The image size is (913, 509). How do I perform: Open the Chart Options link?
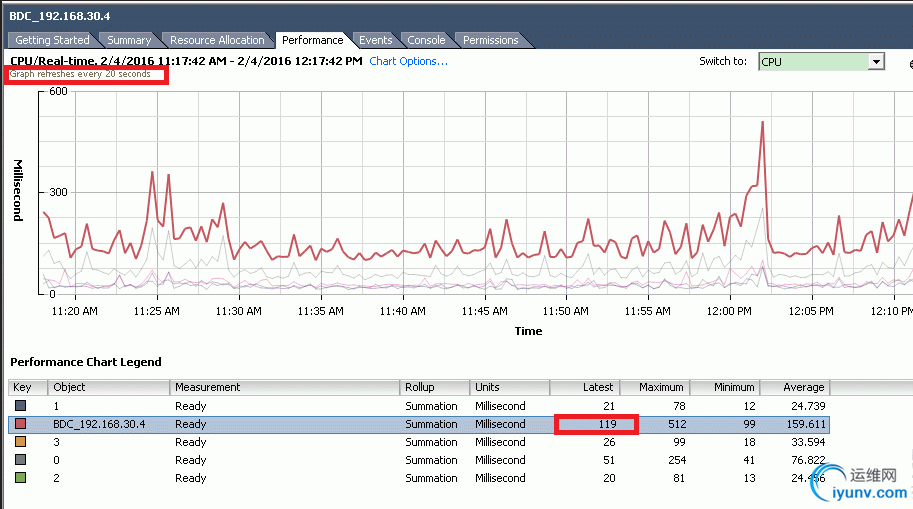408,61
